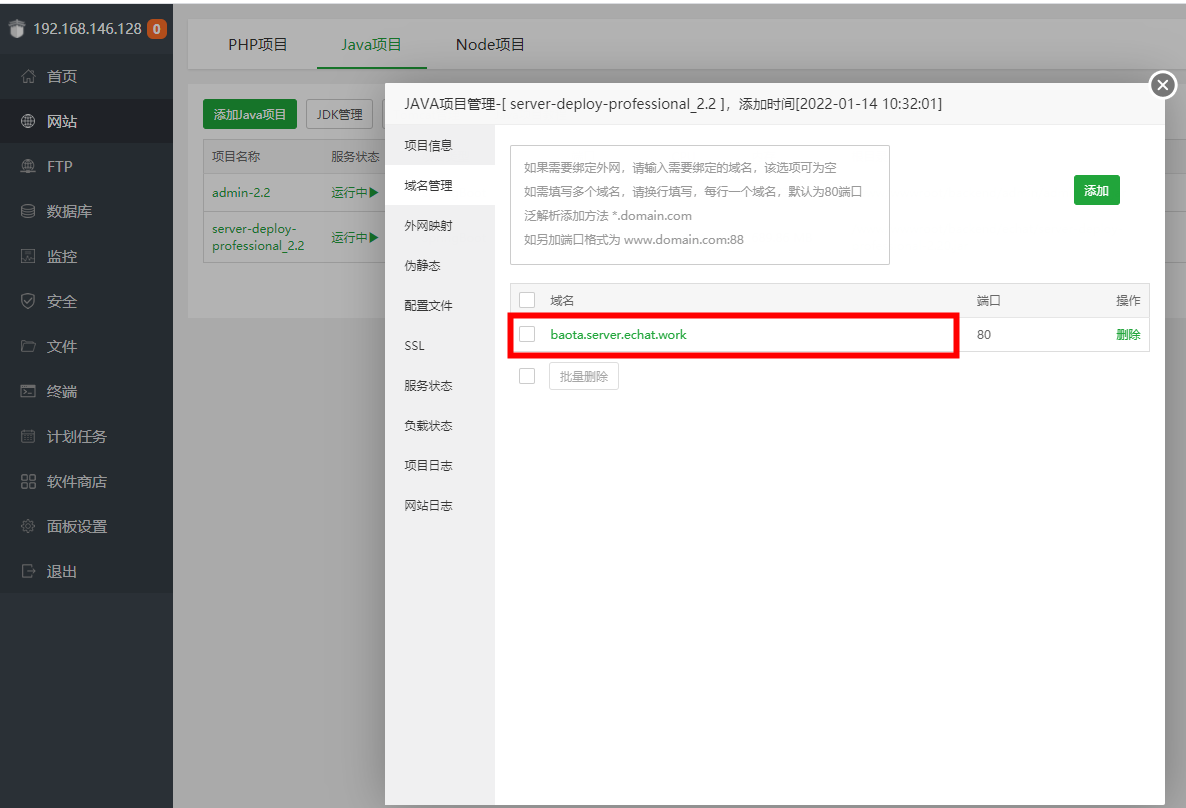Check the baota.server.echat.work row checkbox
This screenshot has width=1186, height=808.
pos(527,334)
